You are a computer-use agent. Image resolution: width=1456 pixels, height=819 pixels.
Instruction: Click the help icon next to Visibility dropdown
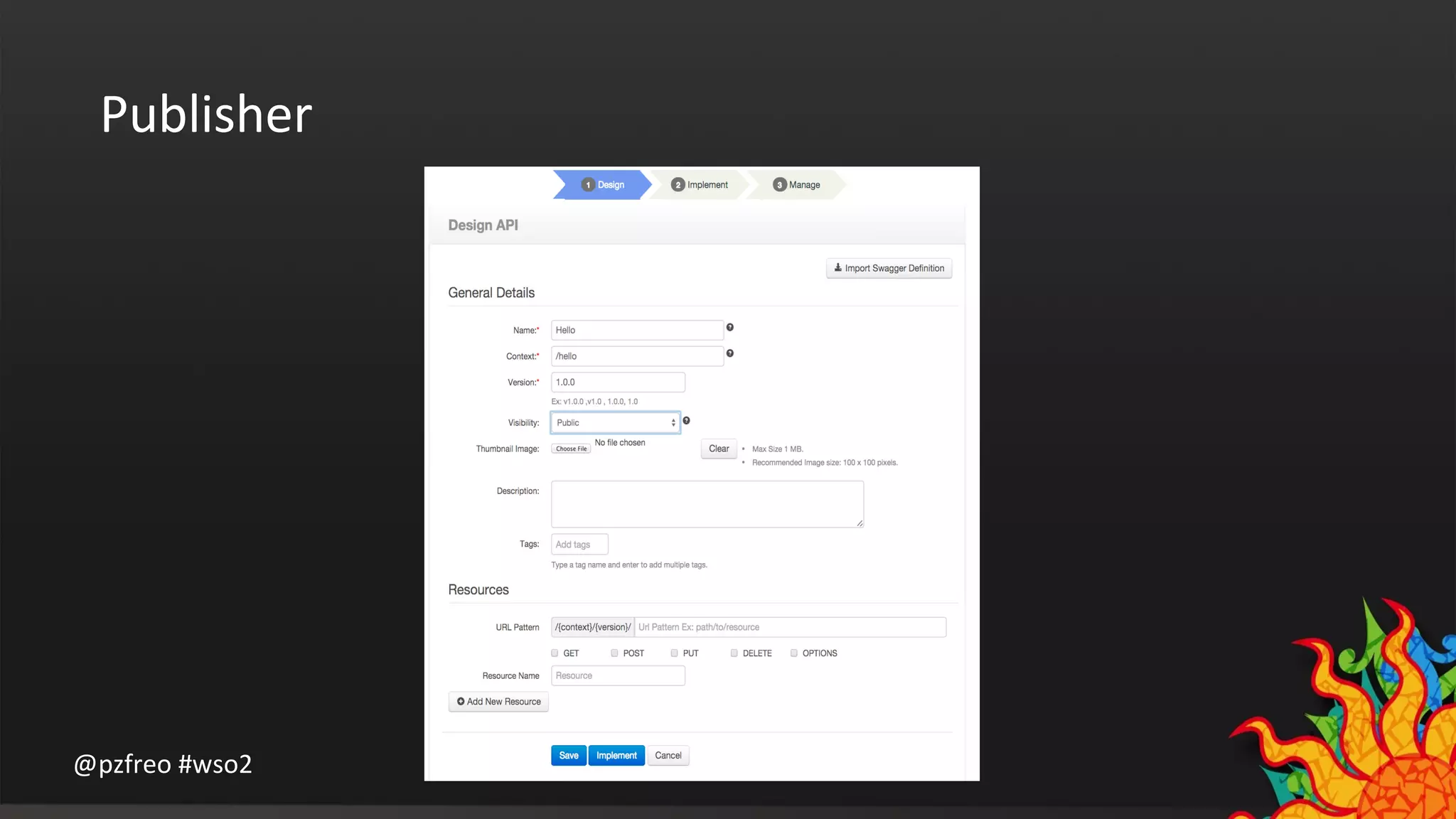(686, 421)
